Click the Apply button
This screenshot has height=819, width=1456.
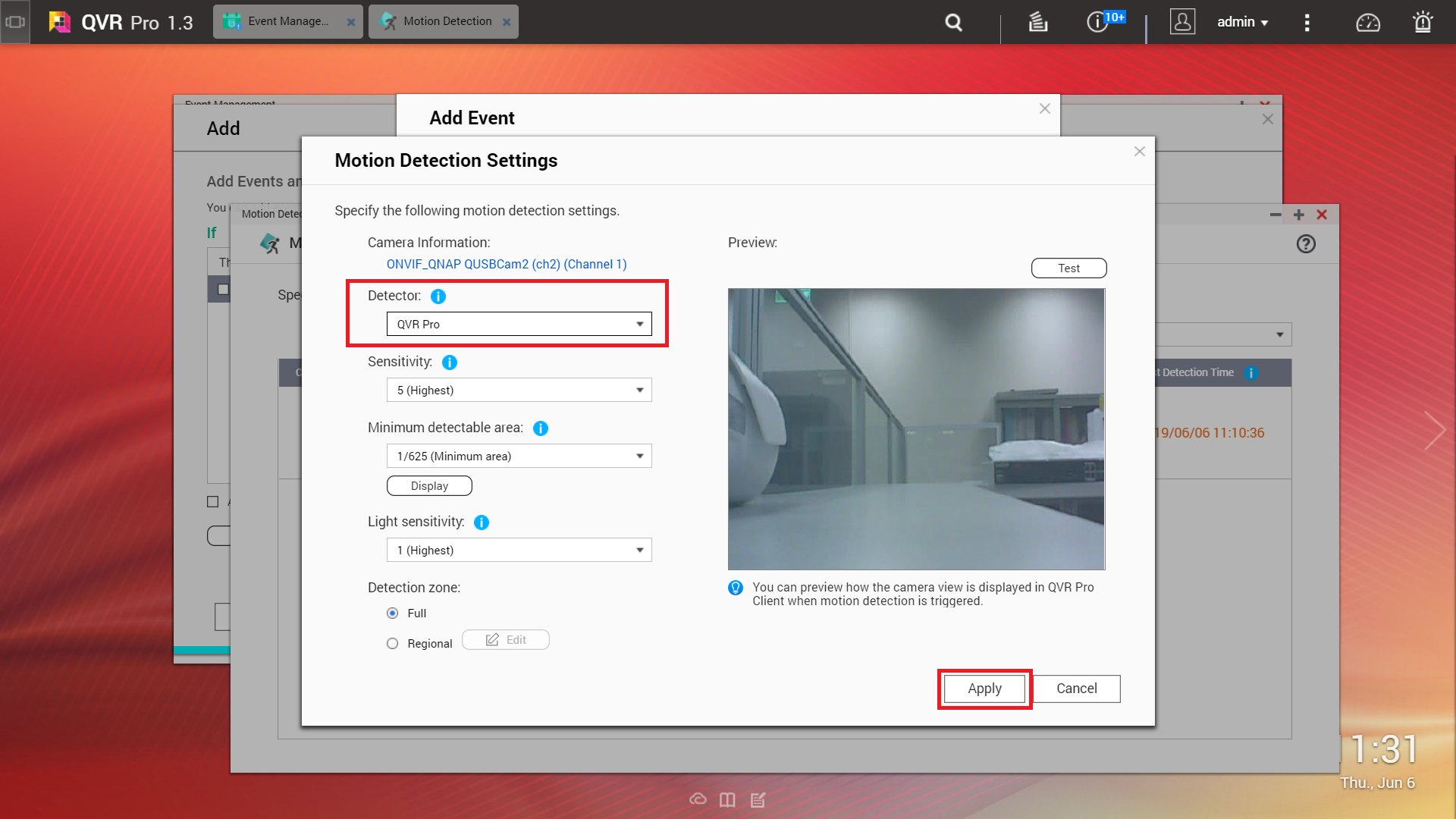point(984,689)
